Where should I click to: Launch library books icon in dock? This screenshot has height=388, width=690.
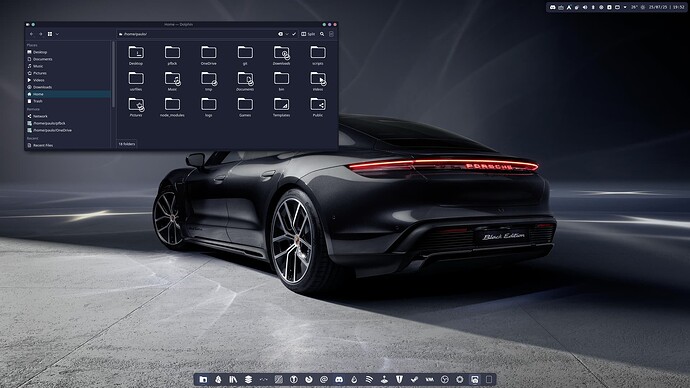[x=233, y=379]
